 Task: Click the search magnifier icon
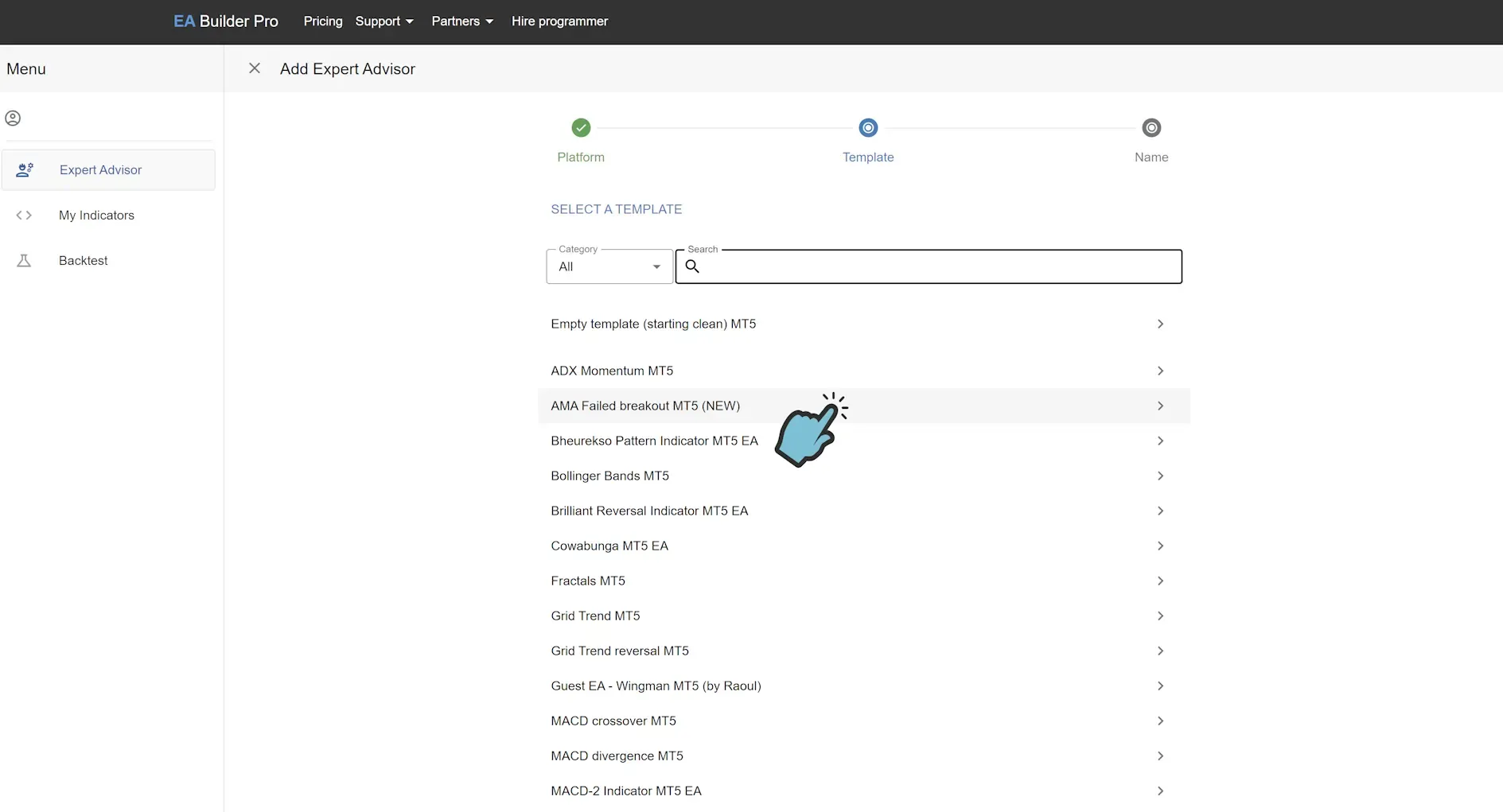coord(692,266)
